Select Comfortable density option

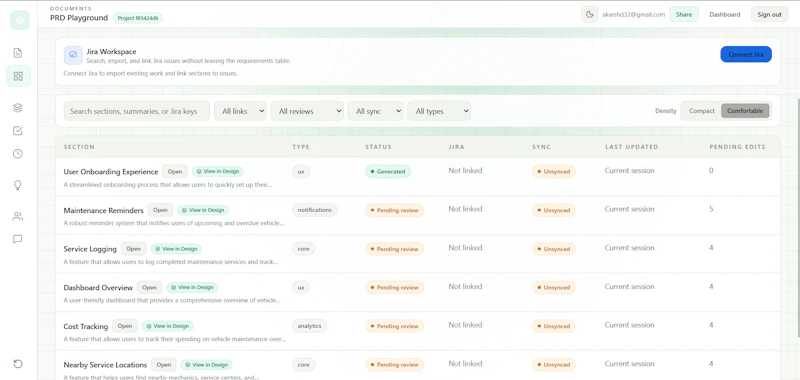coord(745,111)
